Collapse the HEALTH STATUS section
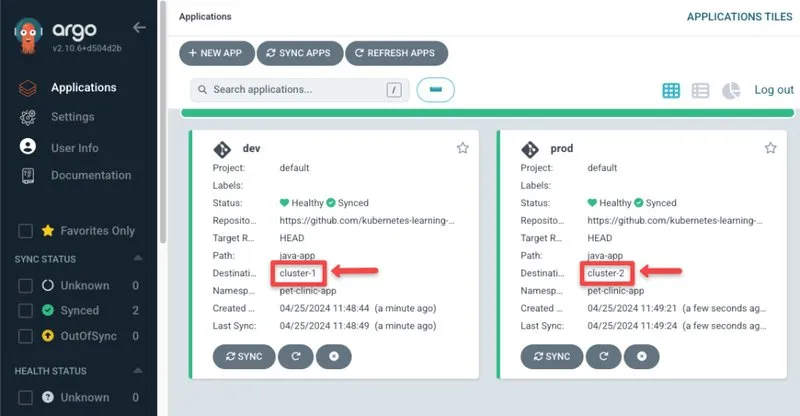Screen dimensions: 800x416 pos(138,370)
